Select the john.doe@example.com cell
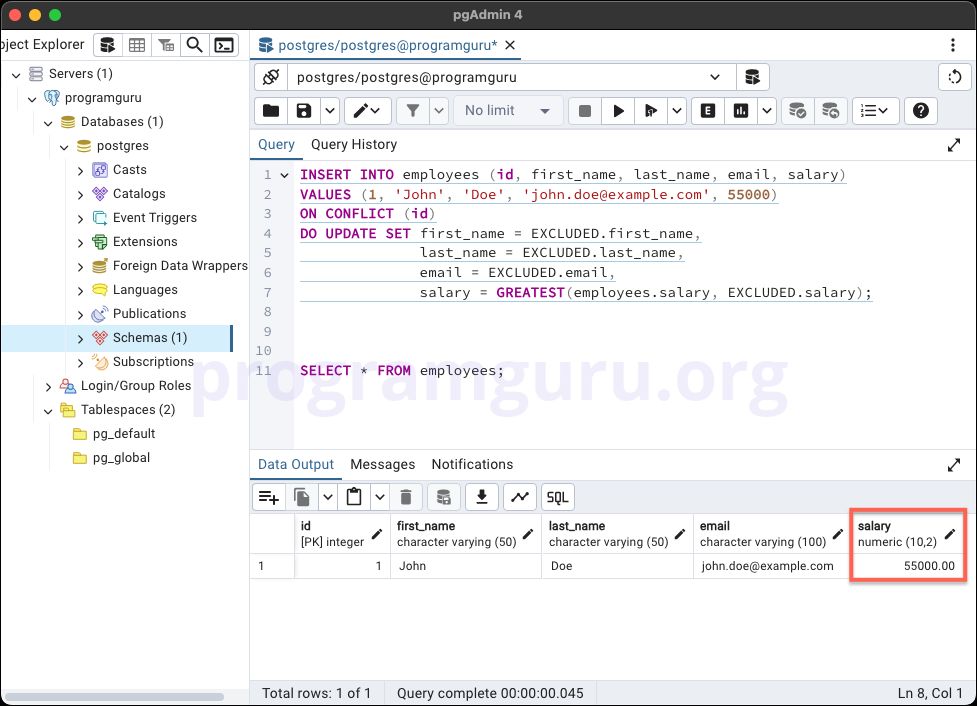 pyautogui.click(x=771, y=566)
